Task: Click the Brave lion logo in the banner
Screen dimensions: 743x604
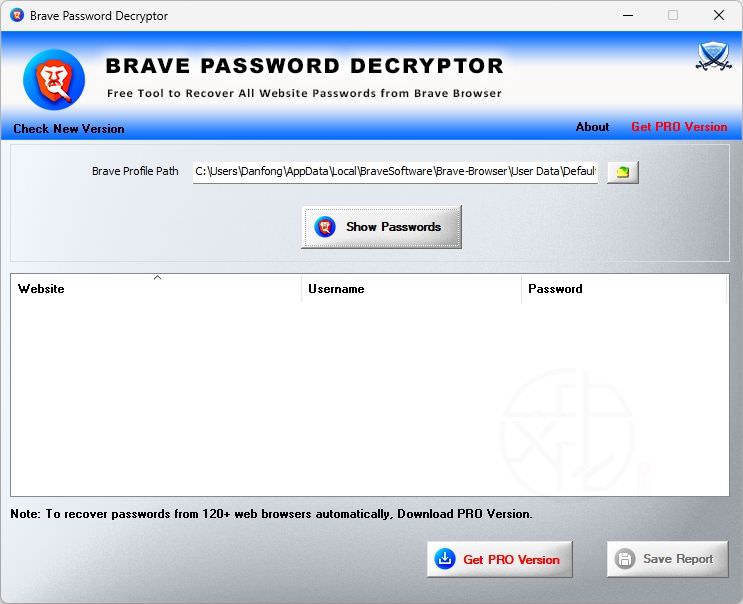Action: [54, 80]
